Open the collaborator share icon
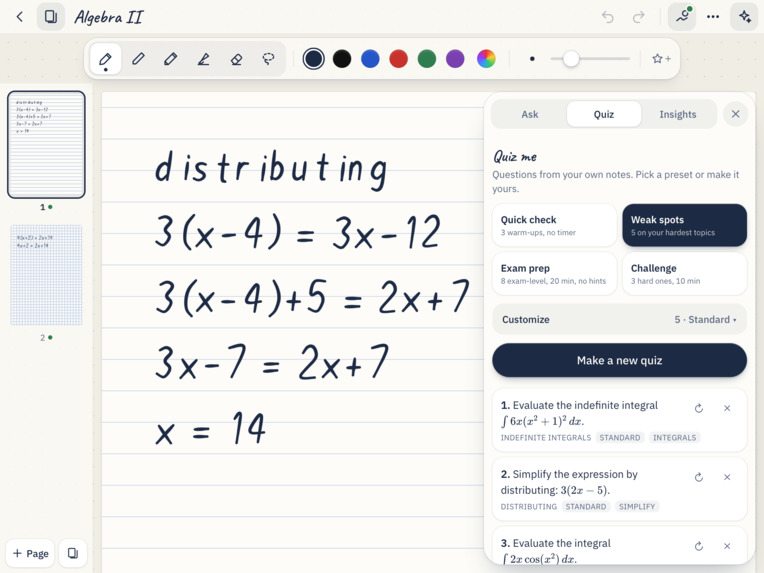Image resolution: width=764 pixels, height=573 pixels. click(x=682, y=17)
